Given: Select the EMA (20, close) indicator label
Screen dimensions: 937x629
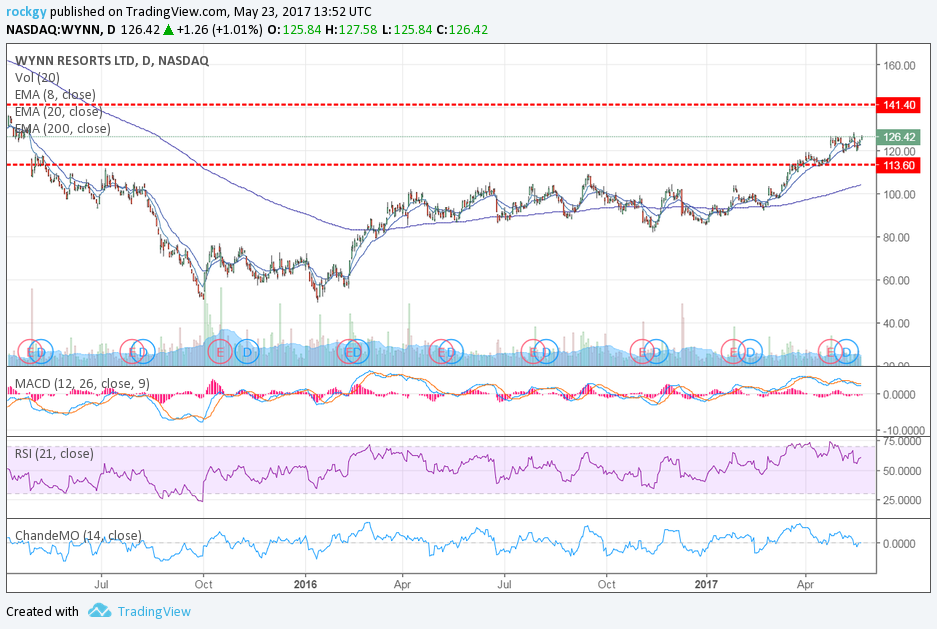Looking at the screenshot, I should (58, 112).
